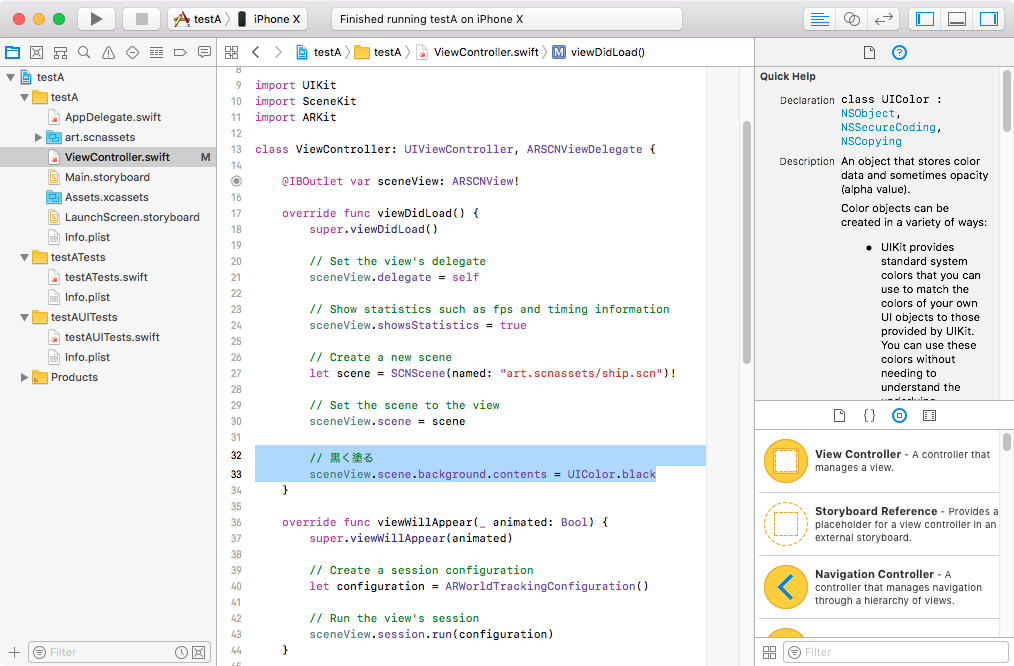Select View Controller library object
Image resolution: width=1014 pixels, height=666 pixels.
pyautogui.click(x=880, y=461)
